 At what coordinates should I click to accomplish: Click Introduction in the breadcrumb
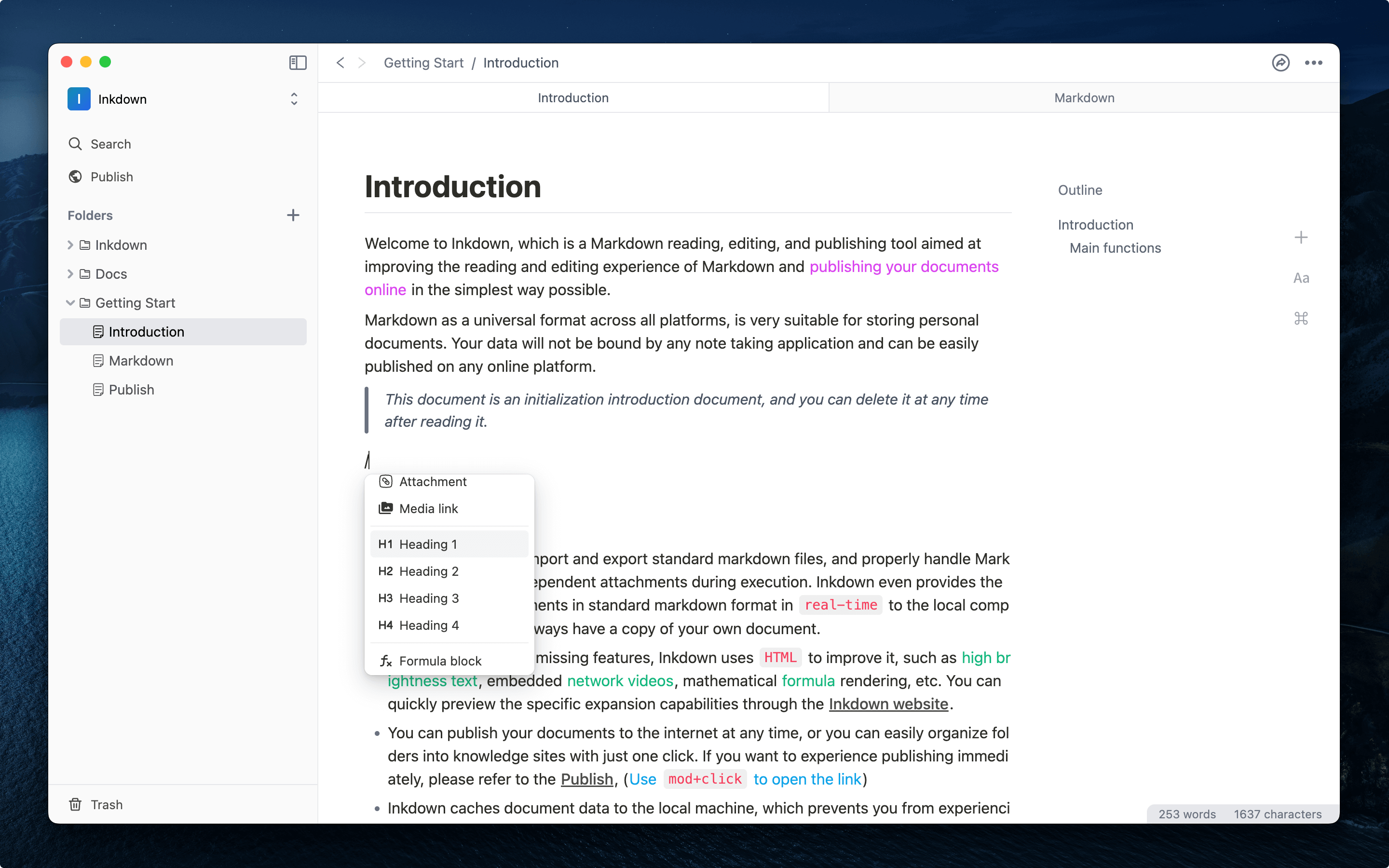(x=520, y=63)
